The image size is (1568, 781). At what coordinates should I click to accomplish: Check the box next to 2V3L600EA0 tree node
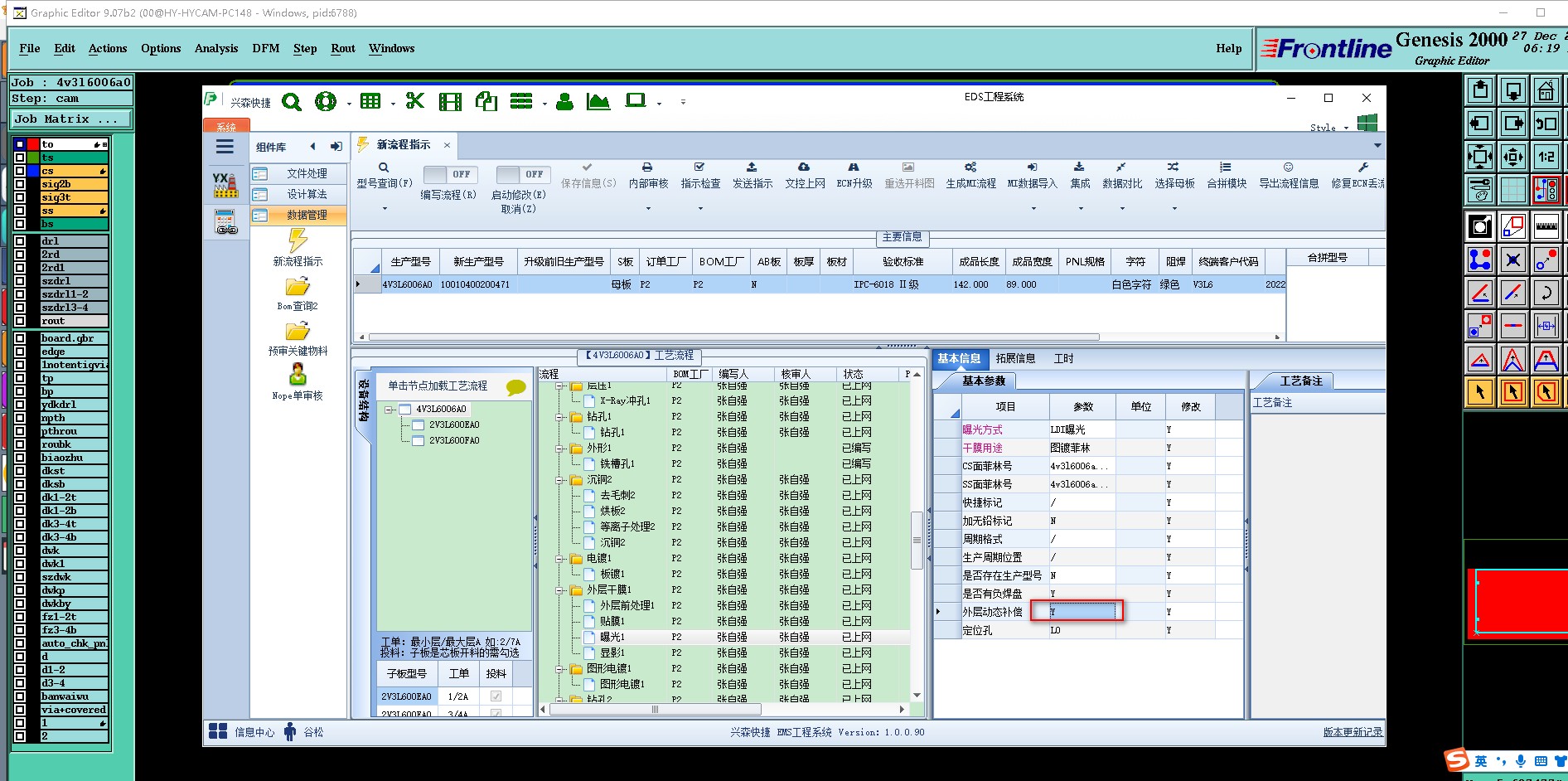[x=419, y=424]
